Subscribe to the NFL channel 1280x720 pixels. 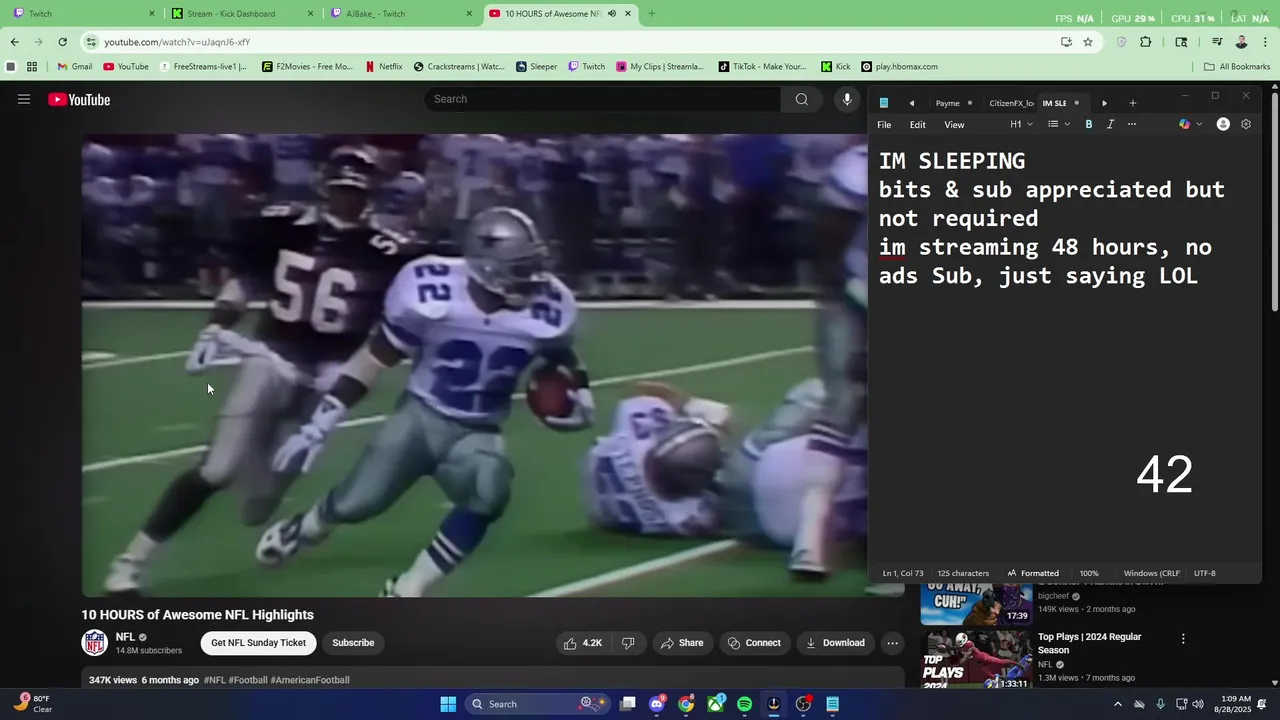353,643
